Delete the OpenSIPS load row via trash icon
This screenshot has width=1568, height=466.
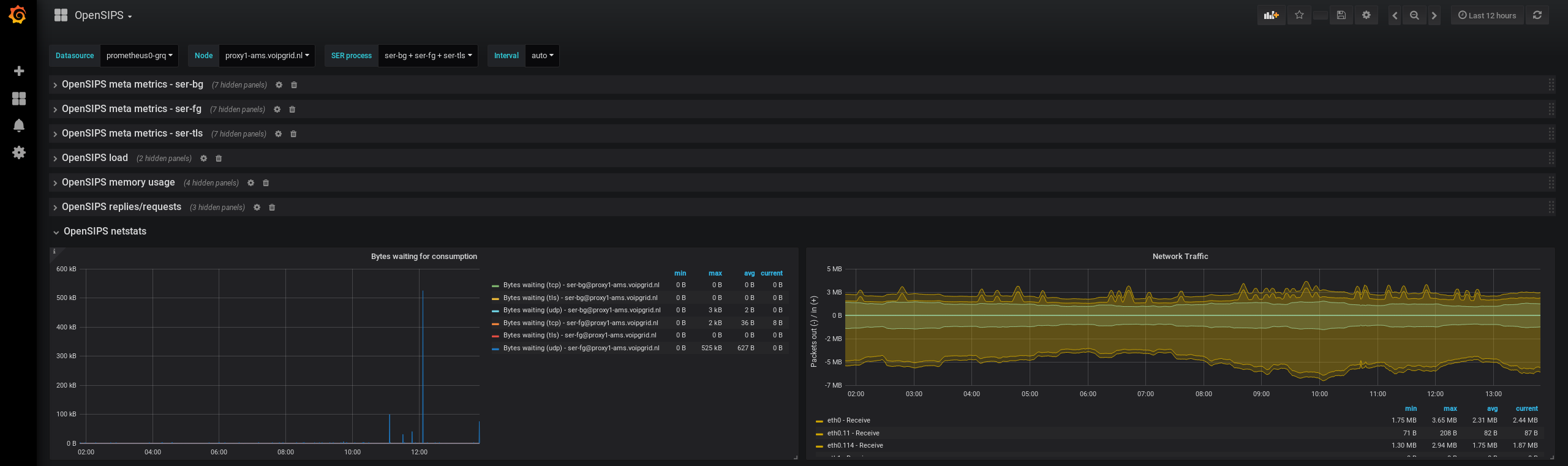[x=219, y=159]
